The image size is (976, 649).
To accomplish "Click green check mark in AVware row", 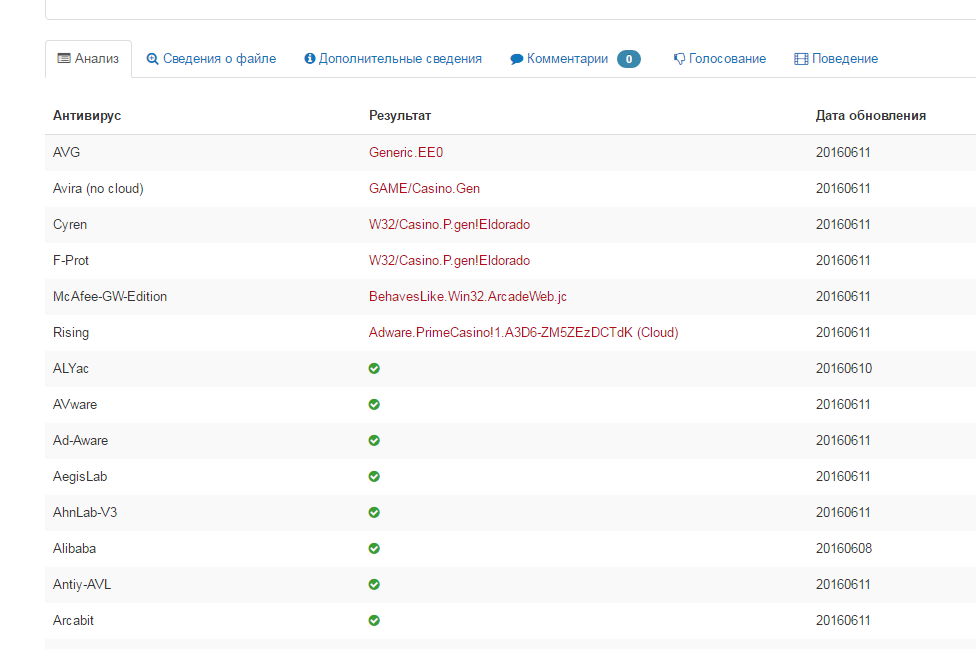I will tap(374, 404).
